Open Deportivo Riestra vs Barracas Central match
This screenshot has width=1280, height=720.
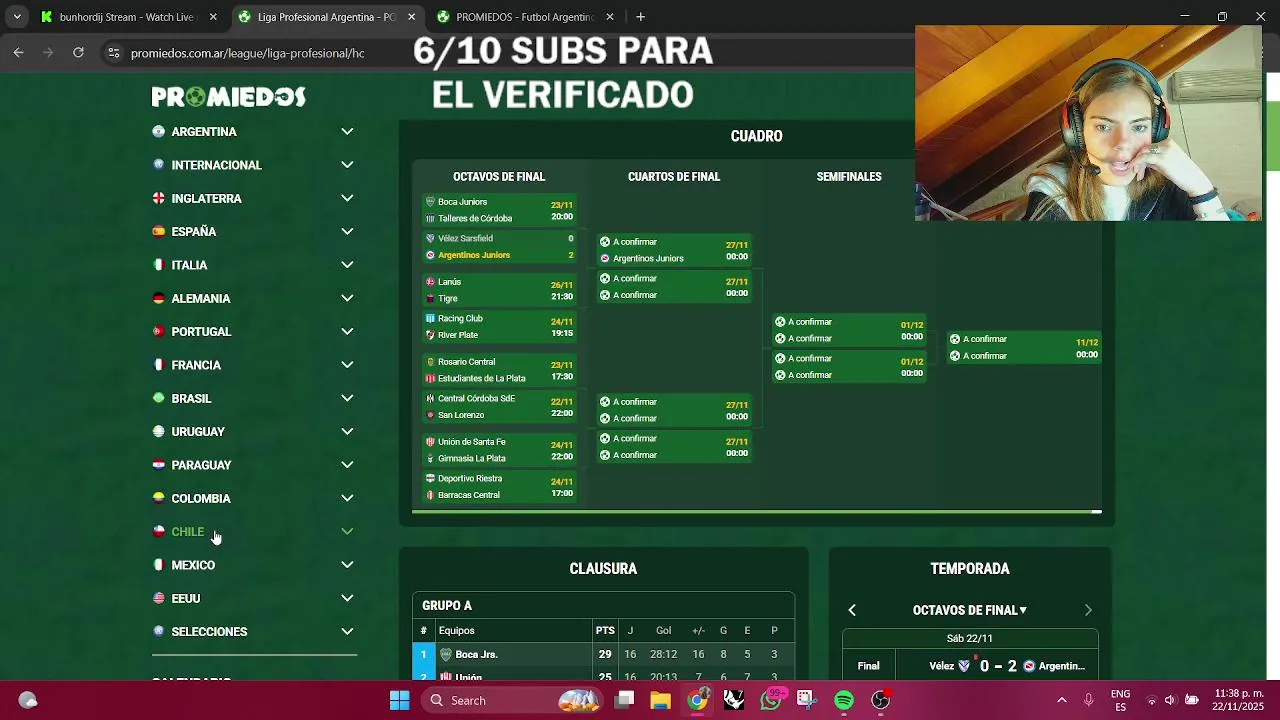[499, 487]
